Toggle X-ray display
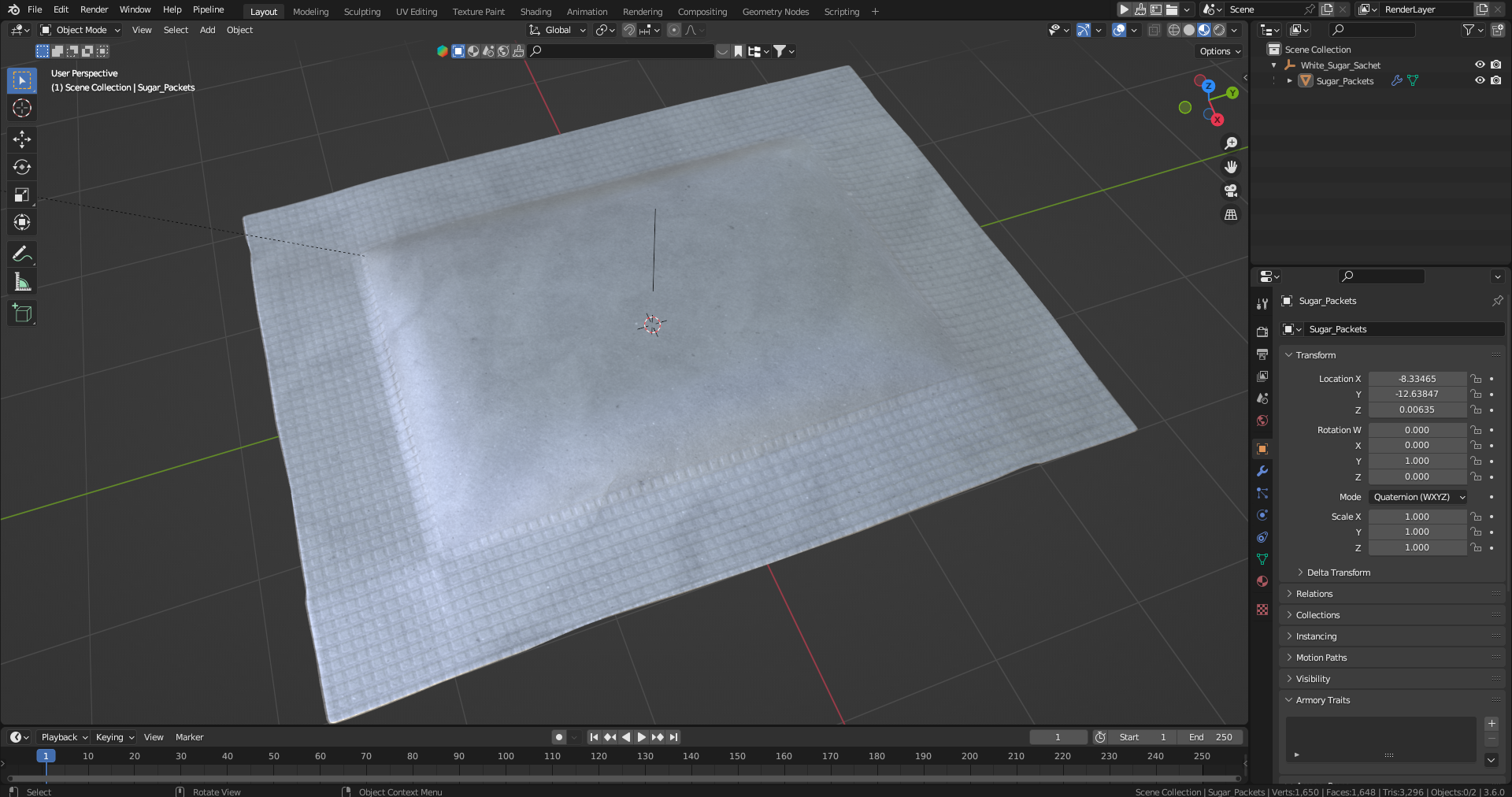 [x=1154, y=30]
